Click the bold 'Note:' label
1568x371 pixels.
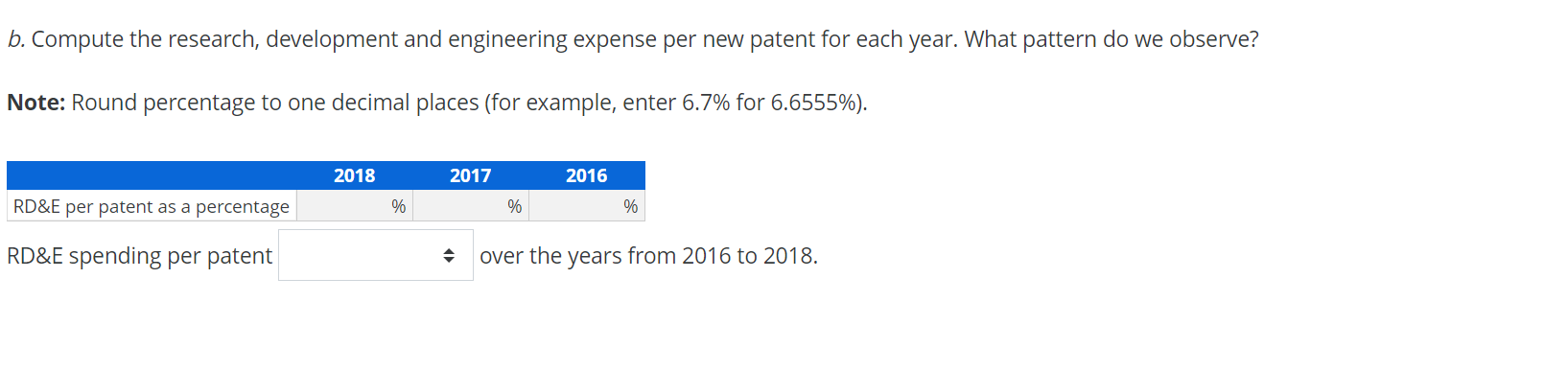pyautogui.click(x=36, y=103)
